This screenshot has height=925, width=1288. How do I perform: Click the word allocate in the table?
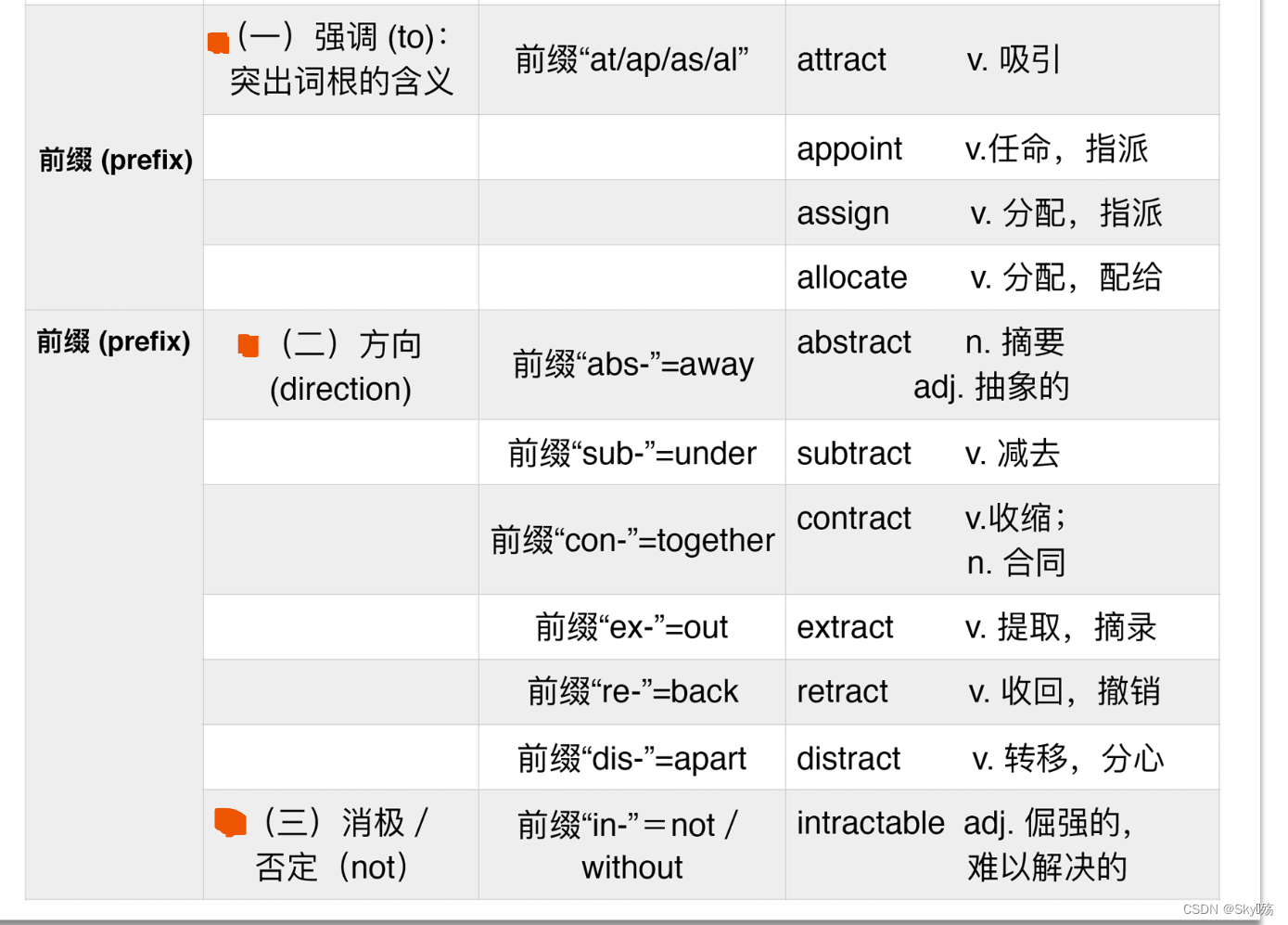pos(852,277)
